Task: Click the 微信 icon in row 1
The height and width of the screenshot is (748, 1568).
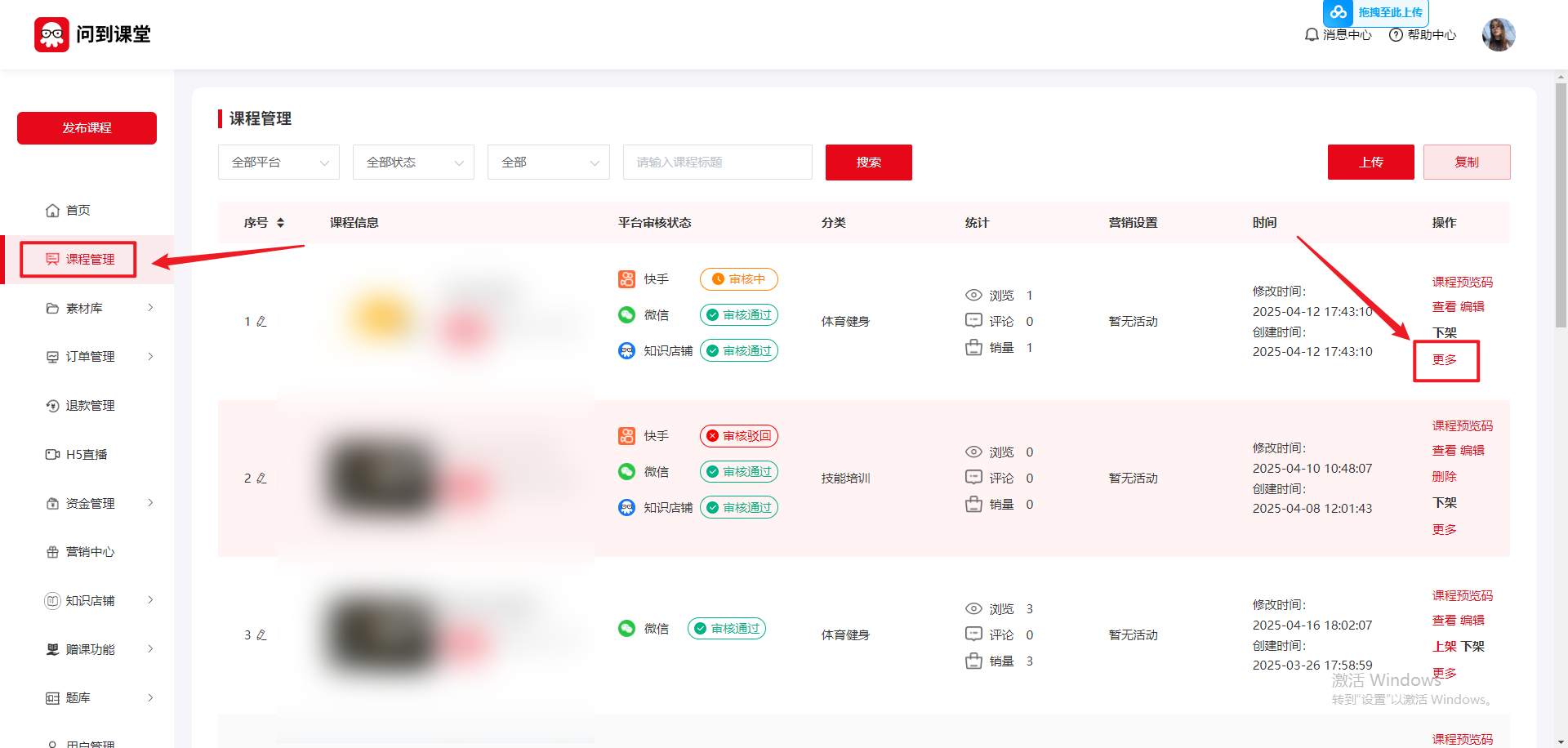Action: (626, 315)
